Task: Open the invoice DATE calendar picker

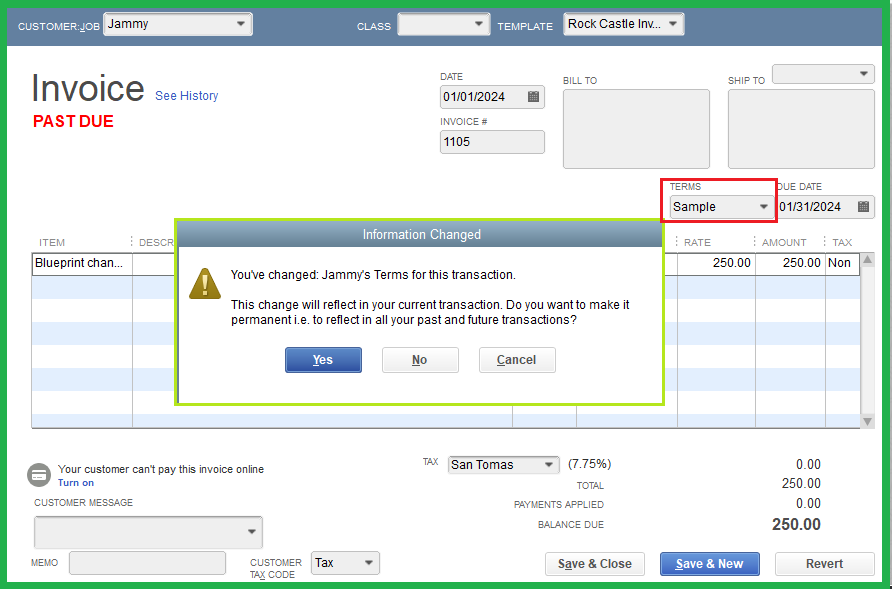Action: pos(535,97)
